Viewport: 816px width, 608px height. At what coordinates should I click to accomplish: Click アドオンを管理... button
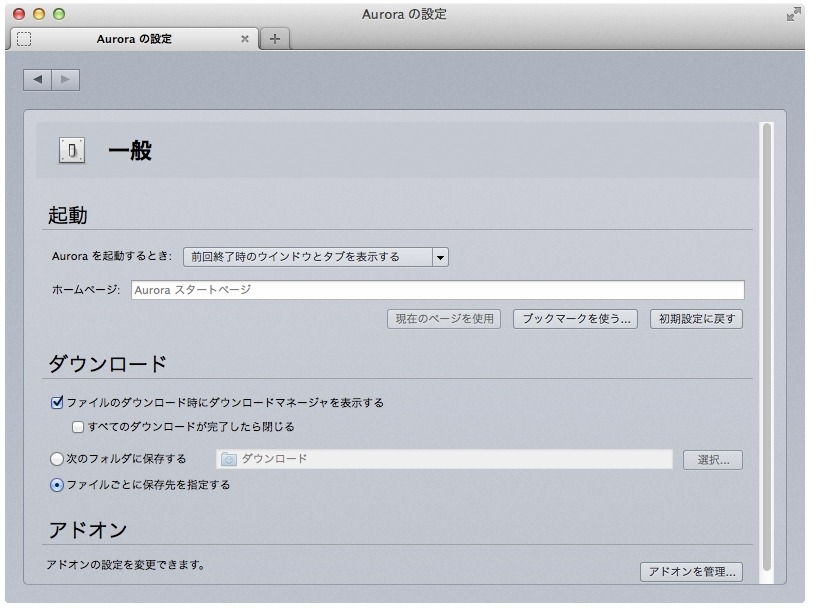(x=692, y=572)
